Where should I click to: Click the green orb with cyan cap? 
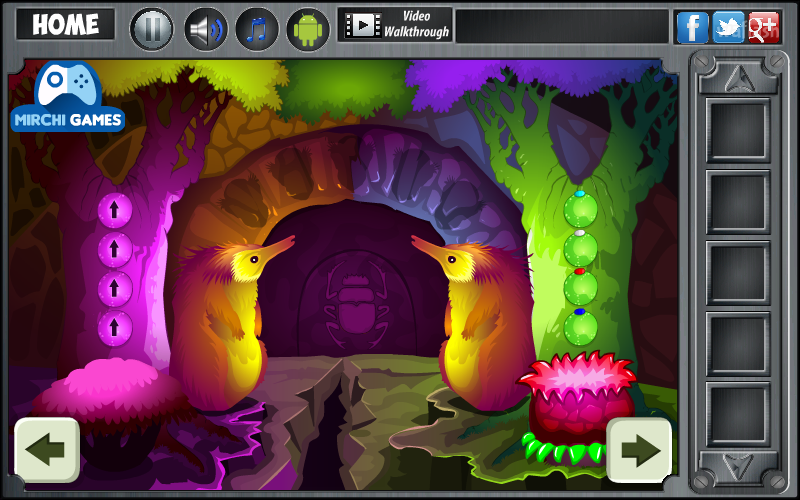pos(581,209)
